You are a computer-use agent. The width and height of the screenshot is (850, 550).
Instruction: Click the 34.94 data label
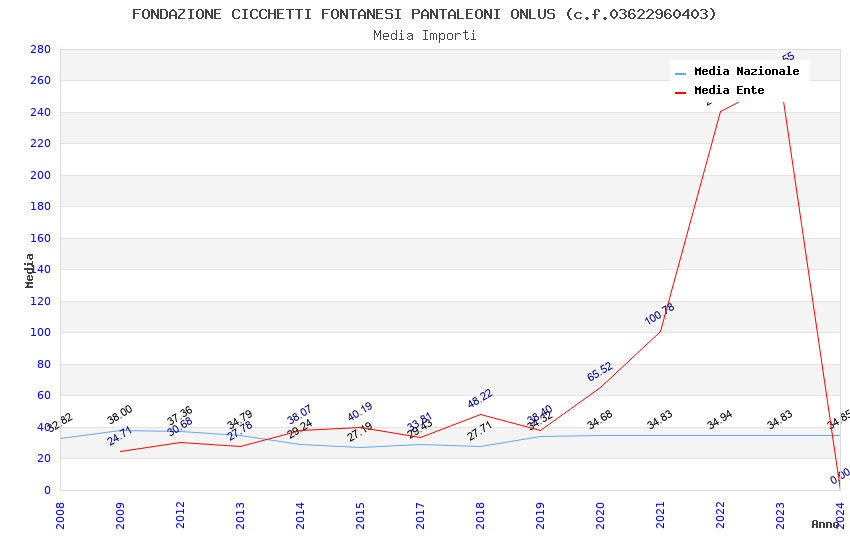720,420
